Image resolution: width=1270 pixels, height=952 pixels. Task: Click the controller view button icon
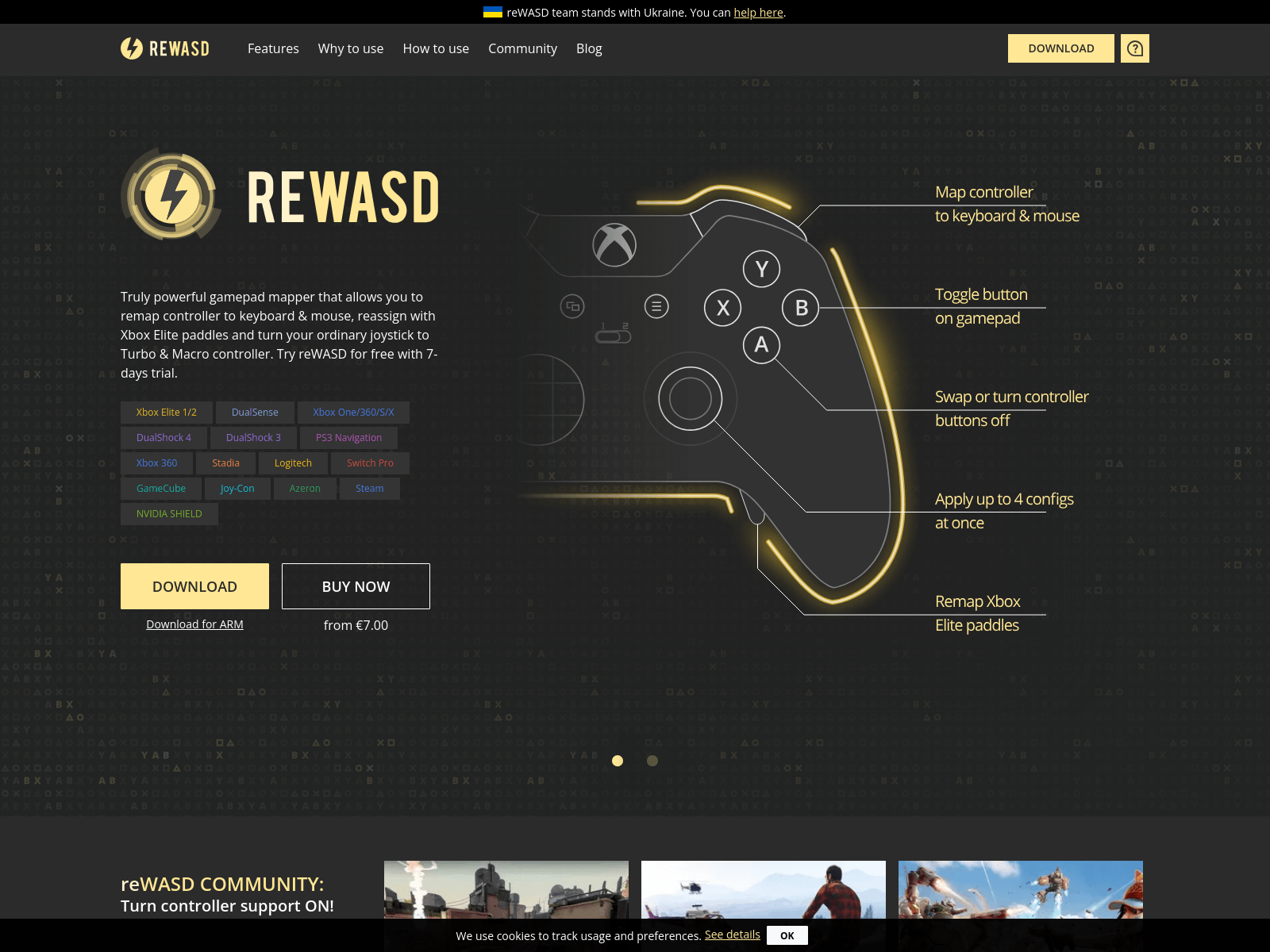(x=572, y=306)
